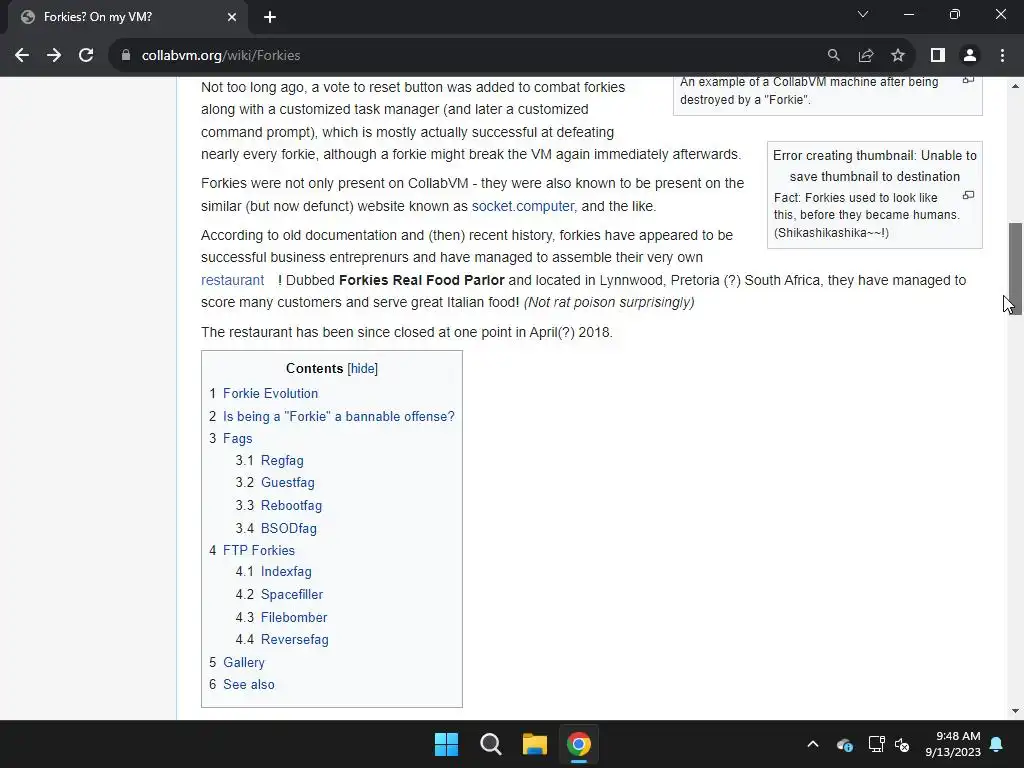Jump to subsection 4.1 in contents

click(286, 571)
